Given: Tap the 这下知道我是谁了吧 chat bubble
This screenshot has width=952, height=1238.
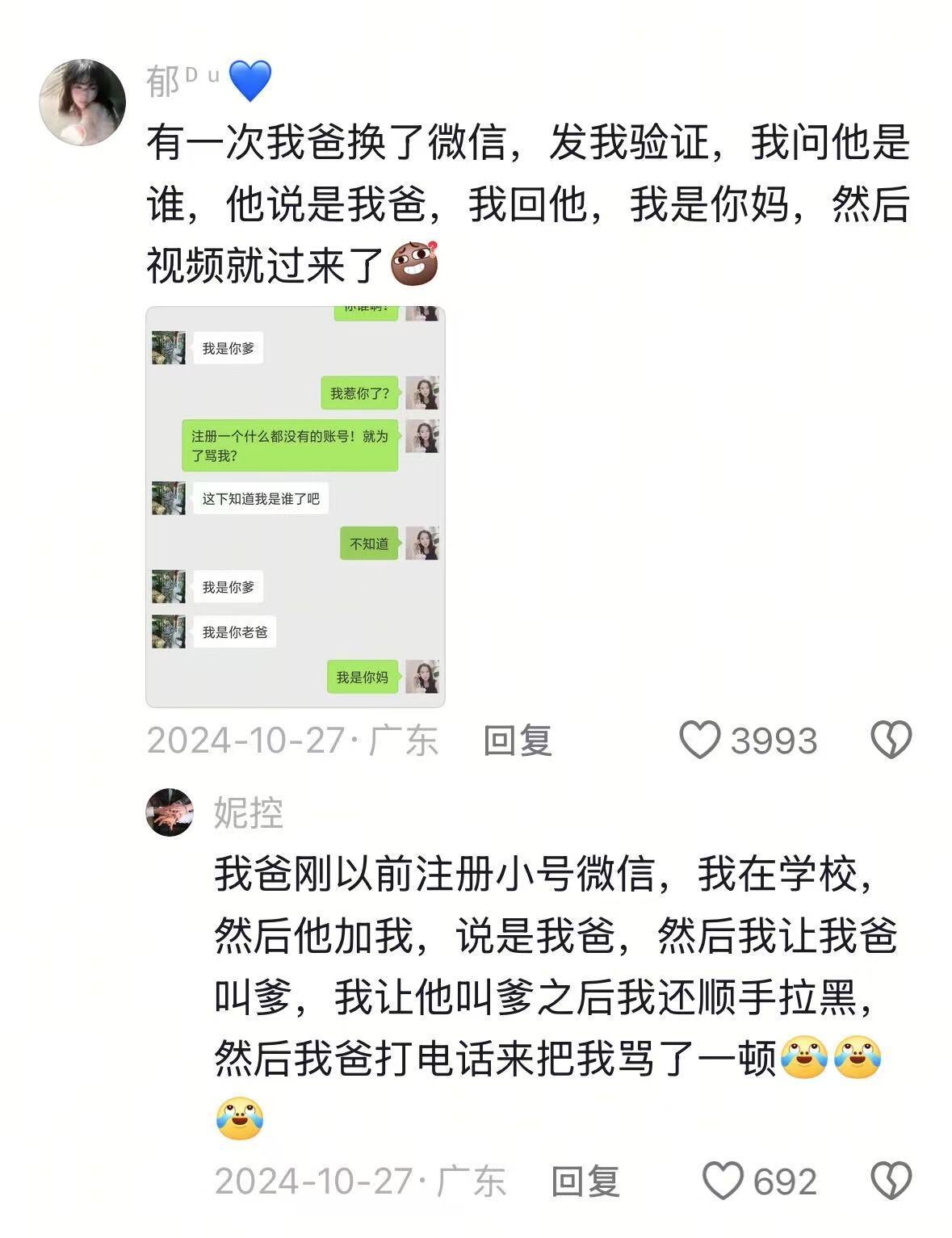Looking at the screenshot, I should click(x=261, y=498).
